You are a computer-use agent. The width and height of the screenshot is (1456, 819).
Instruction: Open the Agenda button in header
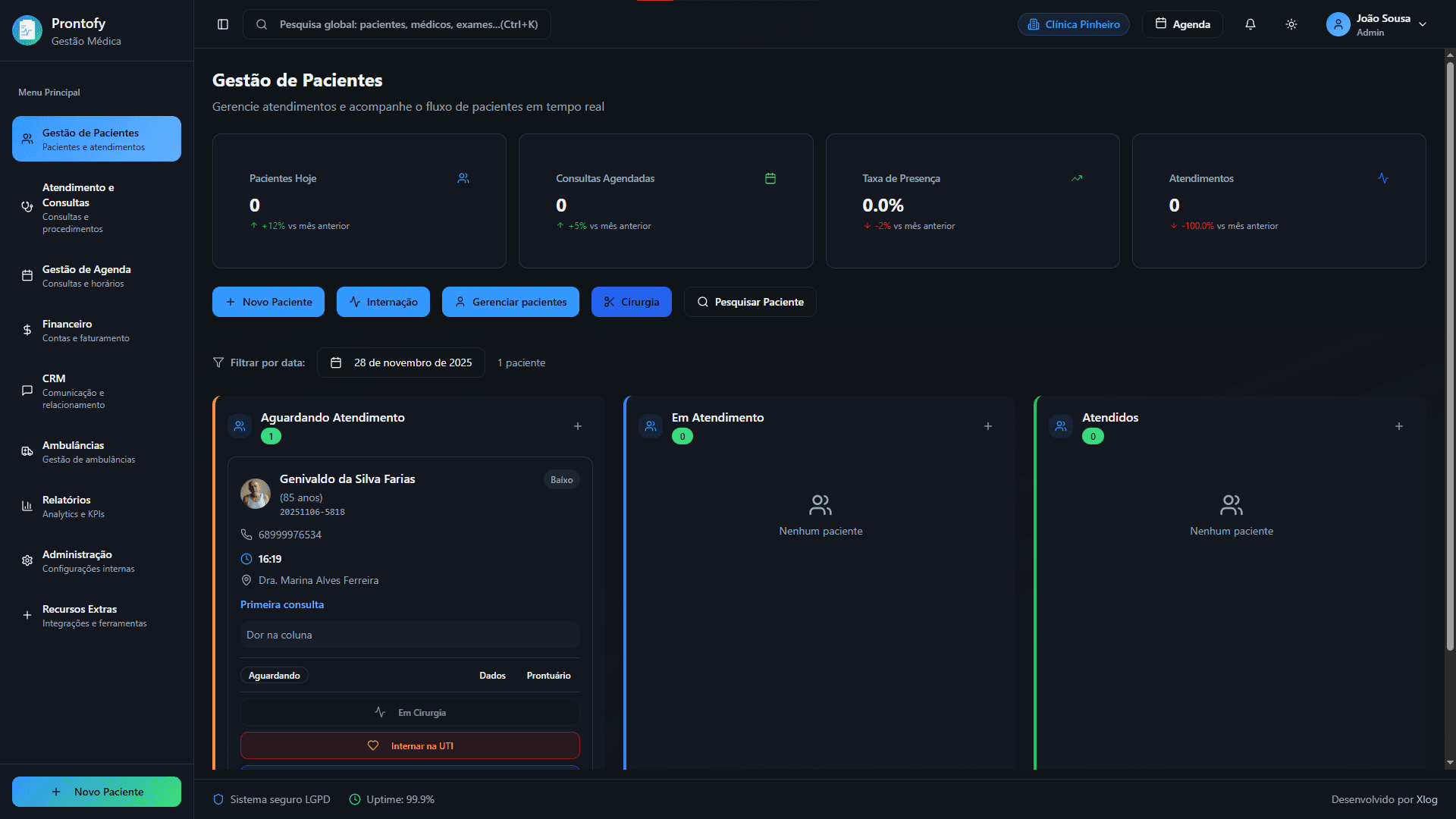(x=1182, y=24)
